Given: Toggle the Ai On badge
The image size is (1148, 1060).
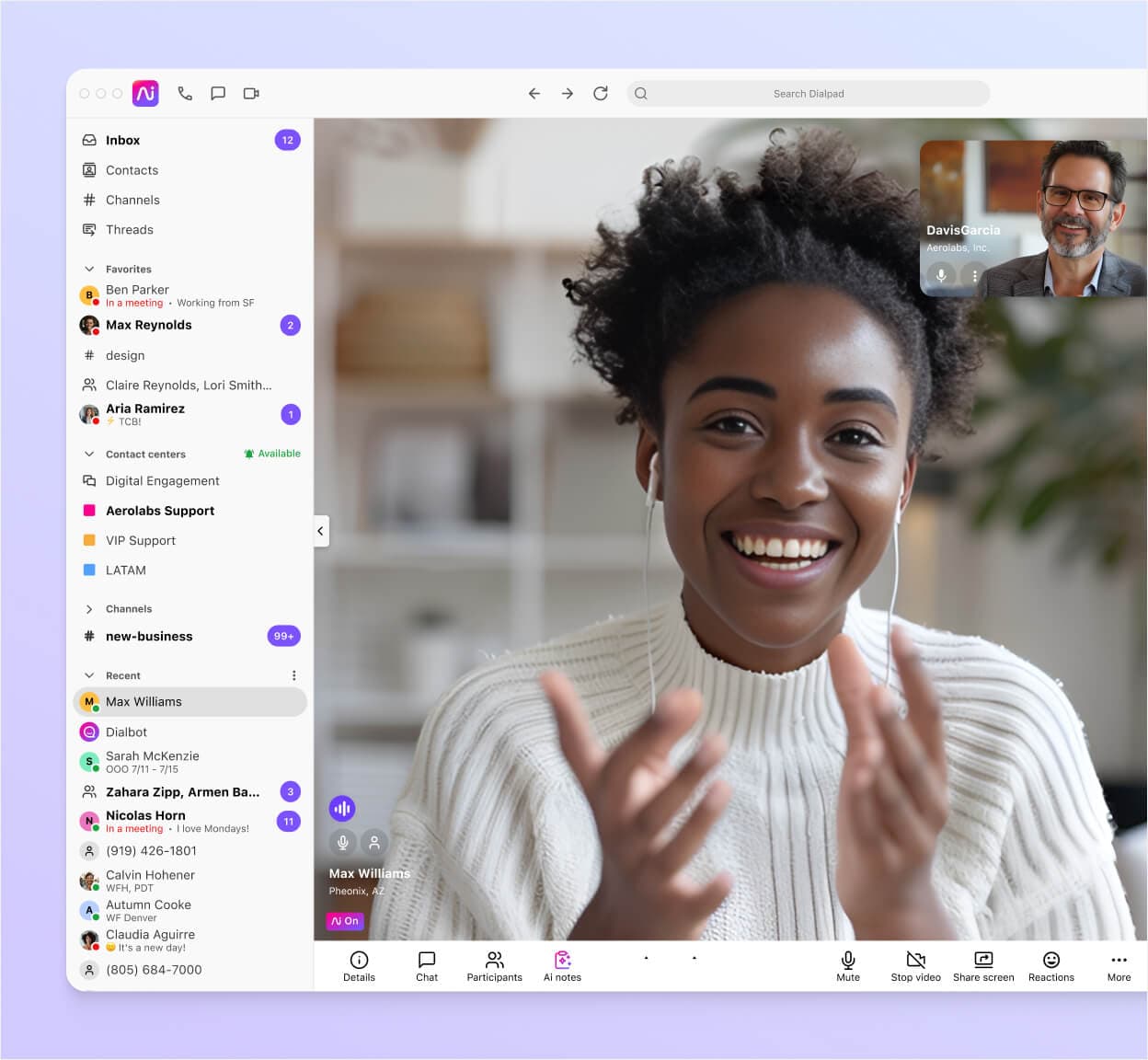Looking at the screenshot, I should [345, 921].
